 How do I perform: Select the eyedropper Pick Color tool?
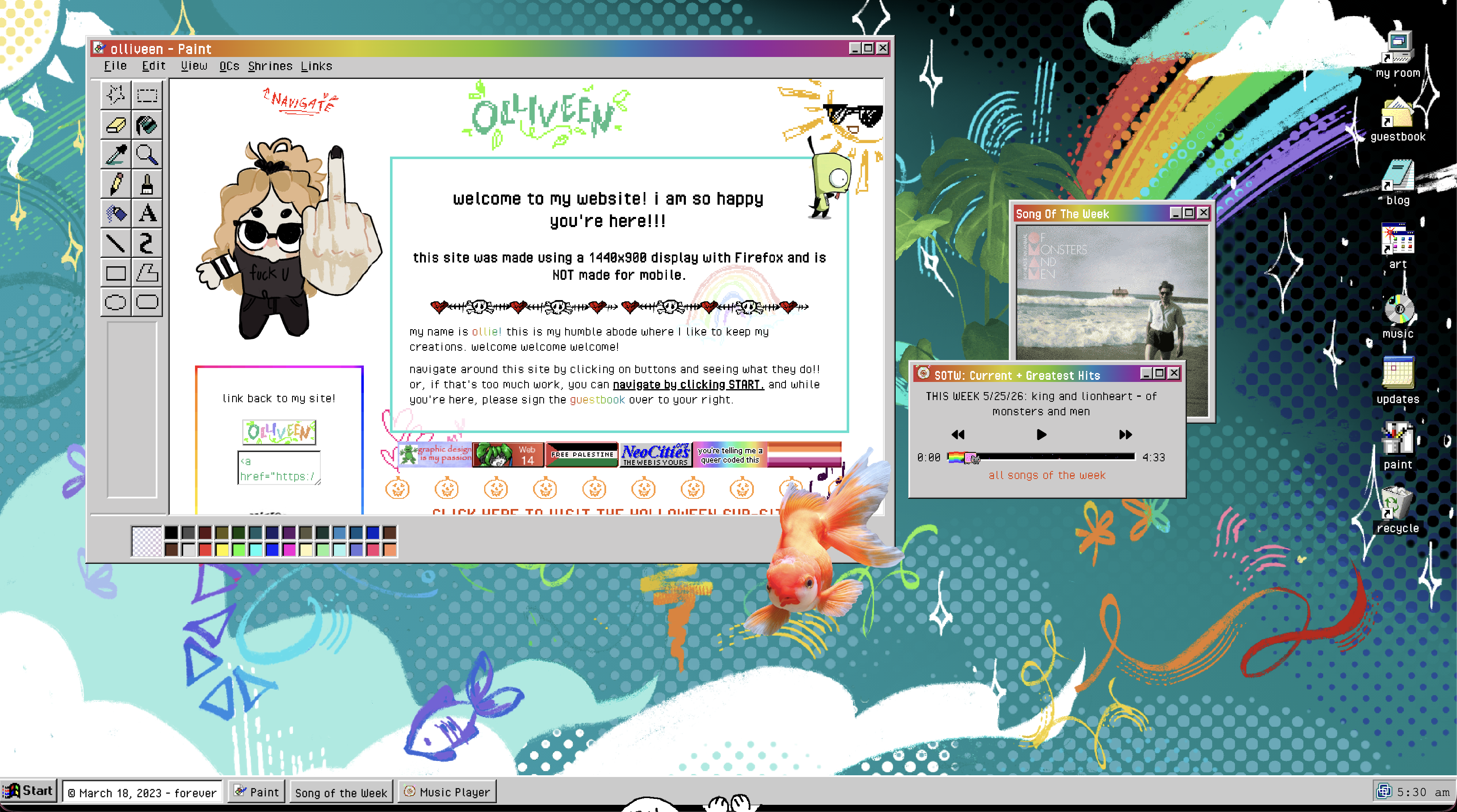point(116,154)
